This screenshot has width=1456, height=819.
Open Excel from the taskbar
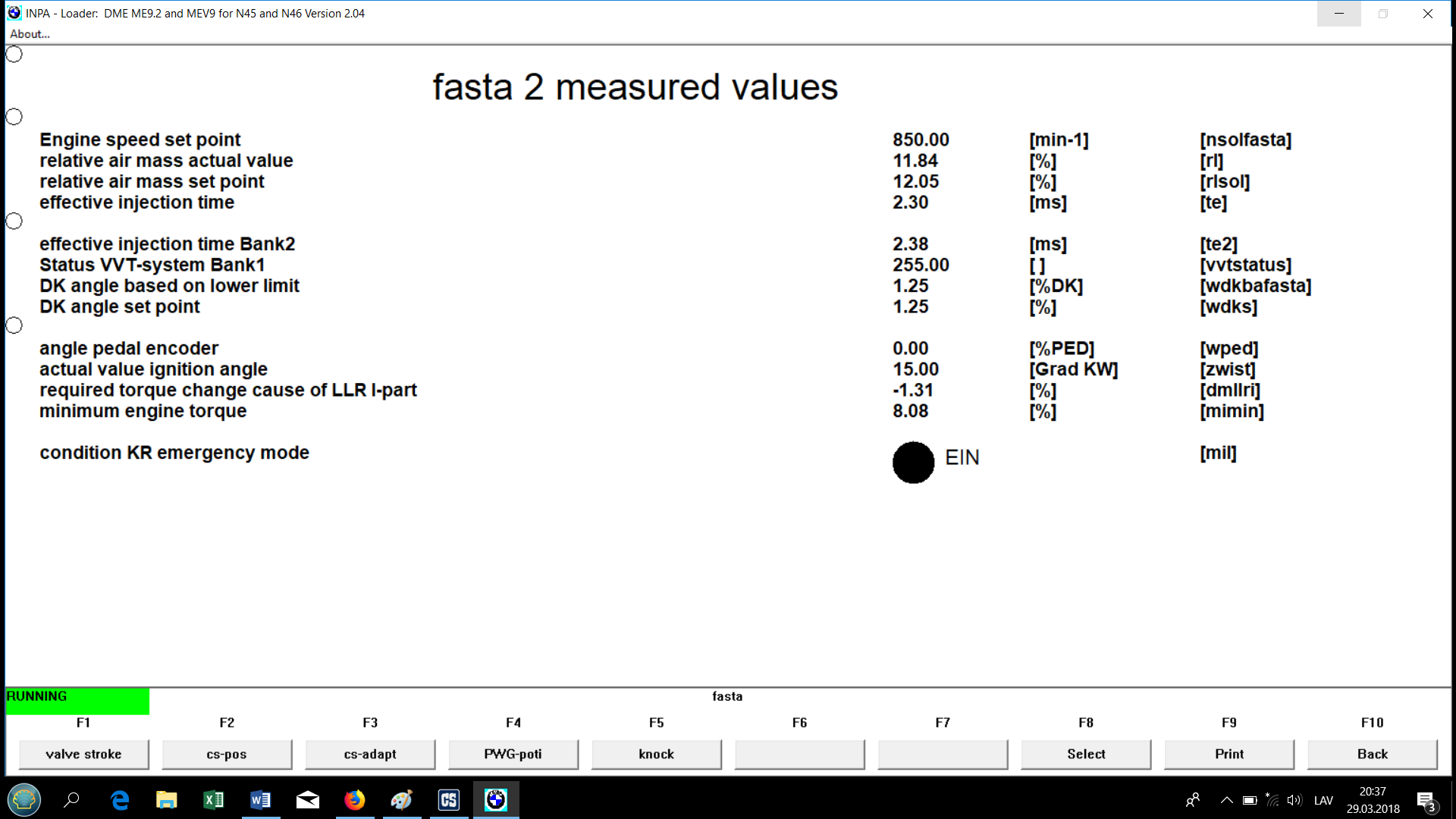(213, 800)
